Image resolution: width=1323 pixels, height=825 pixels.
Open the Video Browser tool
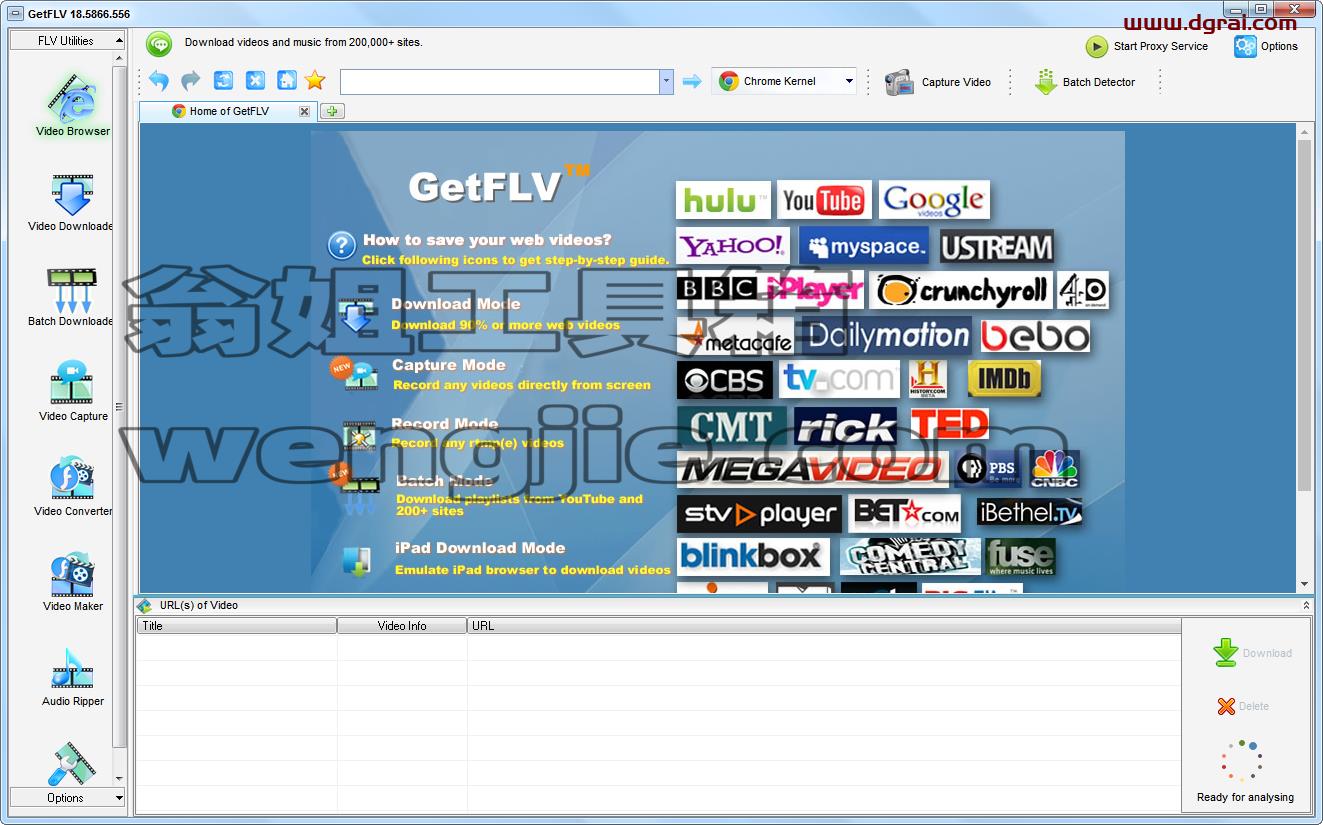pos(72,106)
